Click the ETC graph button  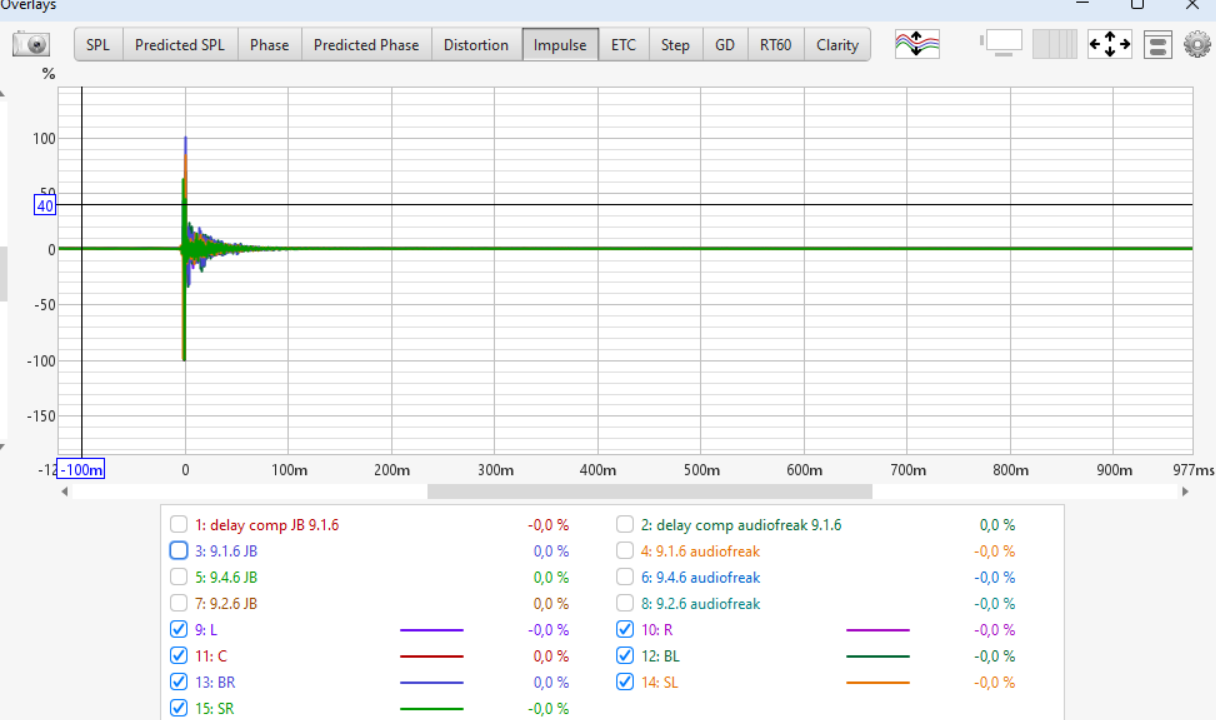(x=623, y=45)
